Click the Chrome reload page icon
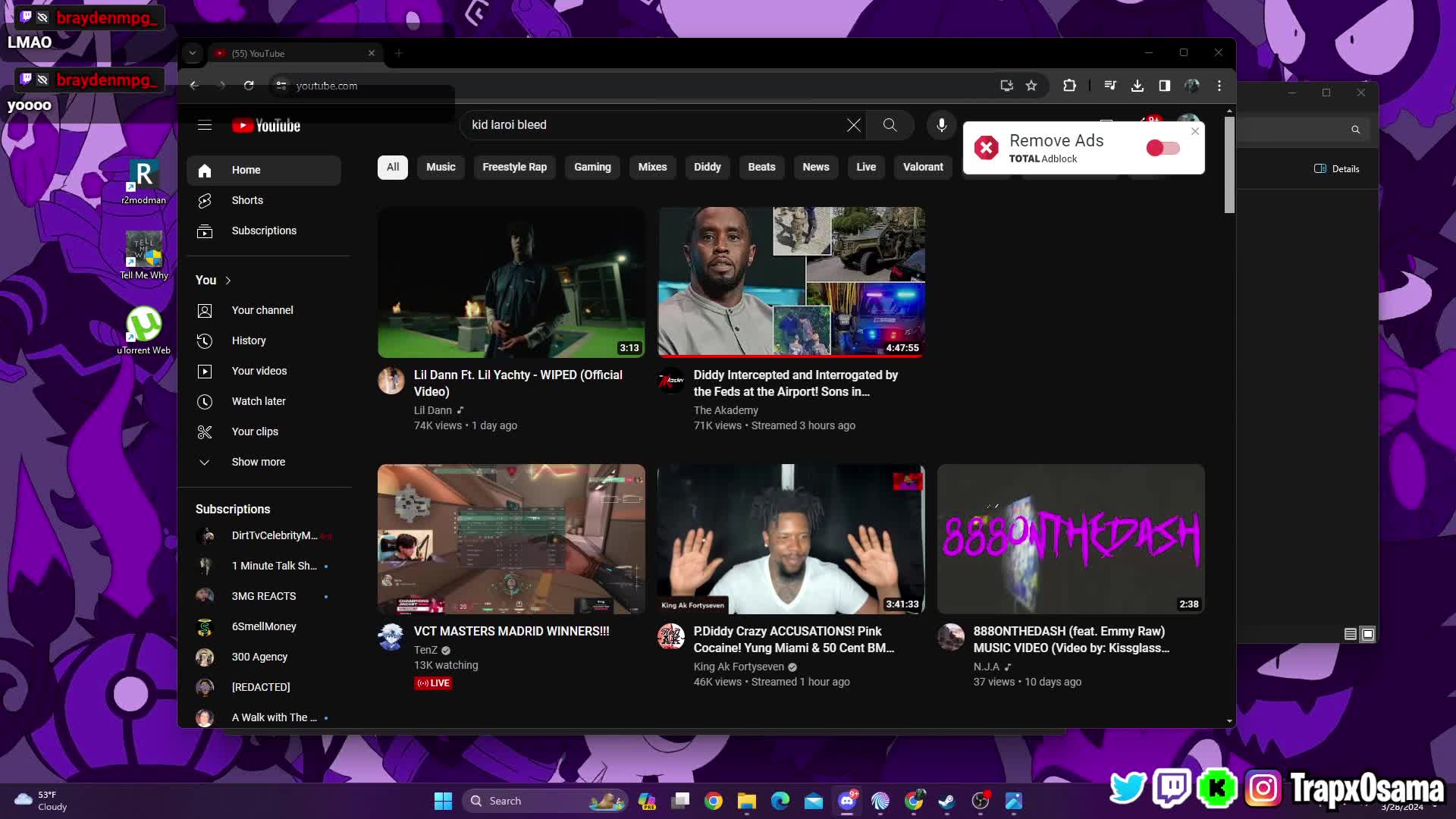This screenshot has width=1456, height=819. coord(249,86)
